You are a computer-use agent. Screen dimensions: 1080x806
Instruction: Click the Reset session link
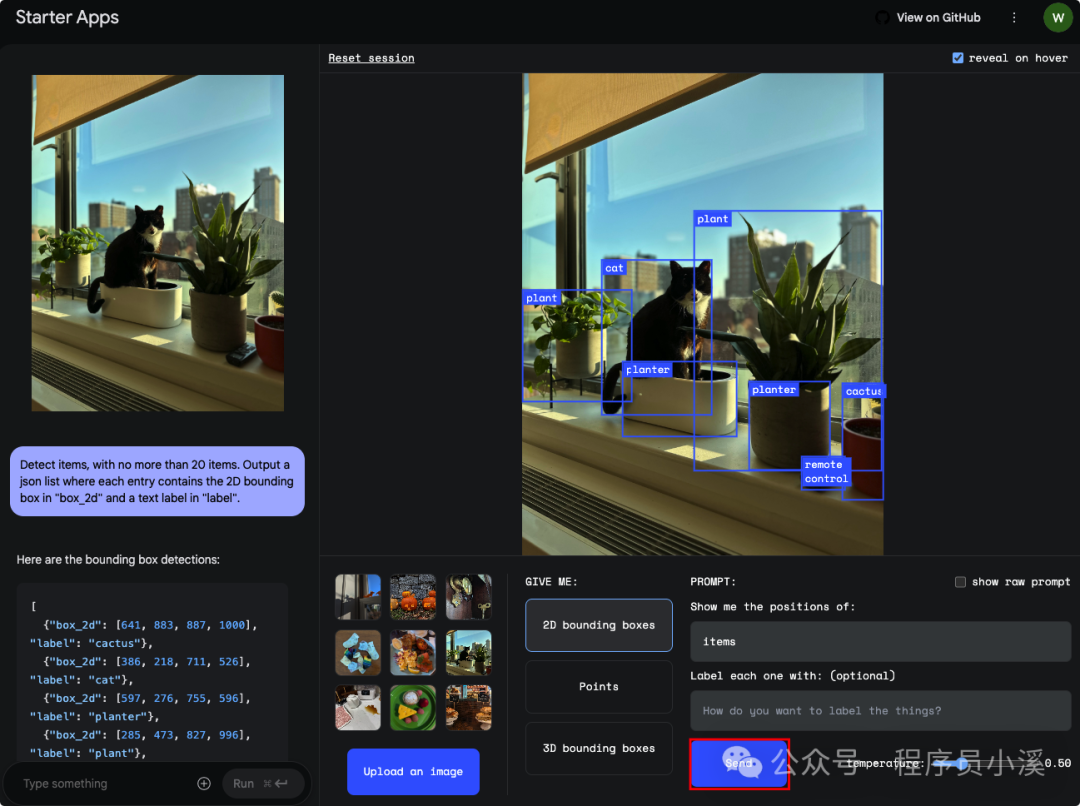(x=371, y=58)
